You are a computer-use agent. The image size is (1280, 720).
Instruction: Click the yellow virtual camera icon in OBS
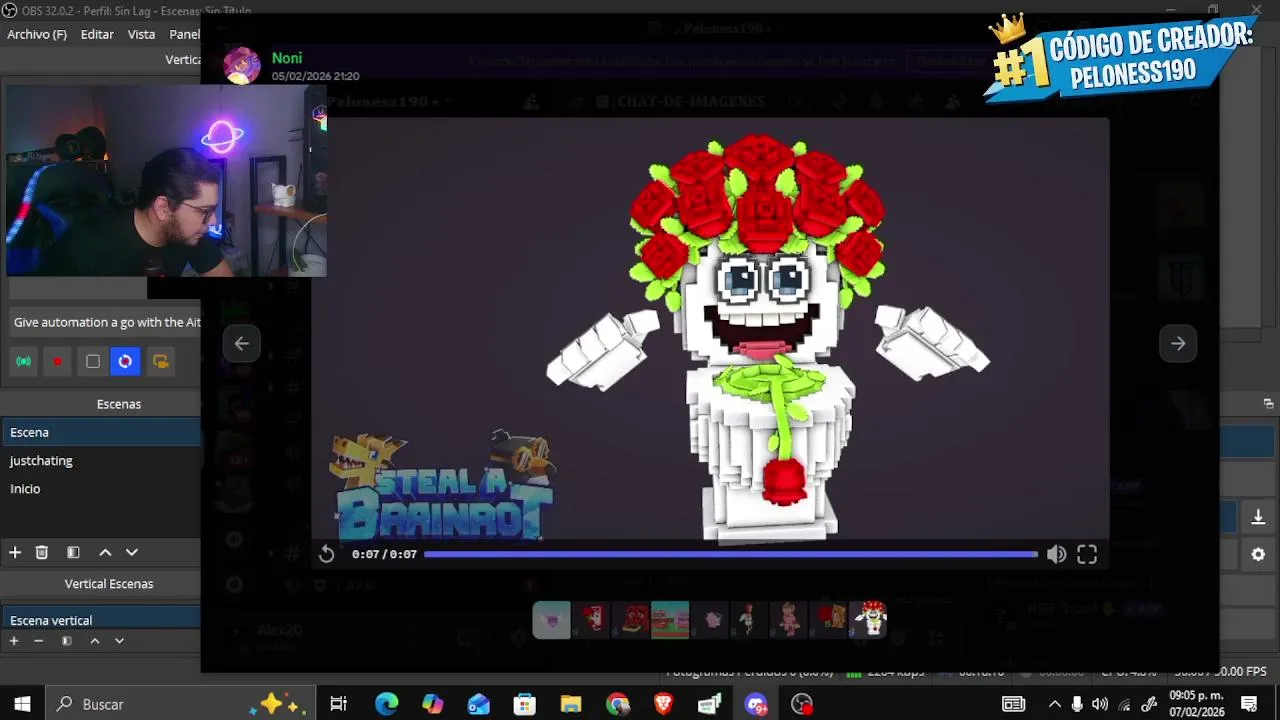tap(160, 361)
